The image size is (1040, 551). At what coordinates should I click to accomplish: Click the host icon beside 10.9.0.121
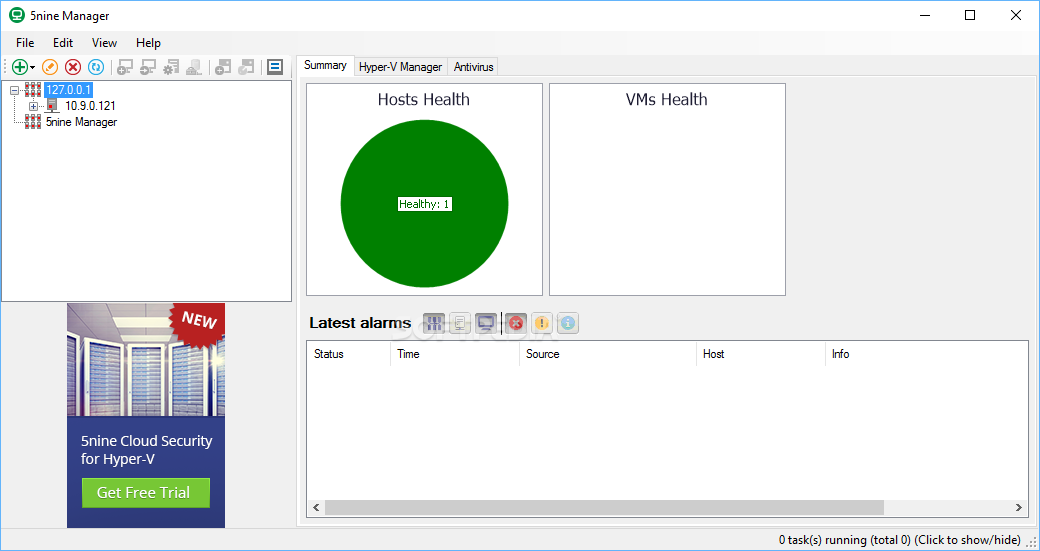pyautogui.click(x=52, y=105)
